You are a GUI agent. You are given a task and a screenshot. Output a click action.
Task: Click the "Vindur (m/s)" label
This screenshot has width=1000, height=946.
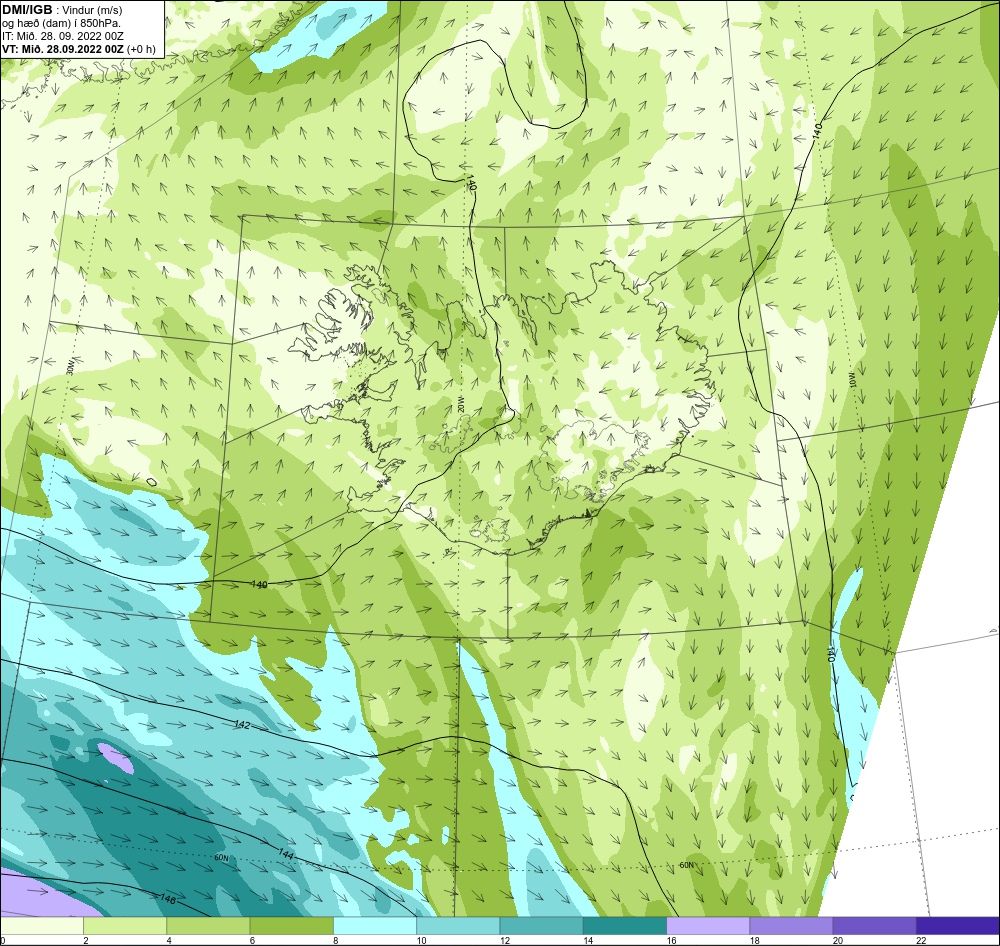[x=94, y=10]
